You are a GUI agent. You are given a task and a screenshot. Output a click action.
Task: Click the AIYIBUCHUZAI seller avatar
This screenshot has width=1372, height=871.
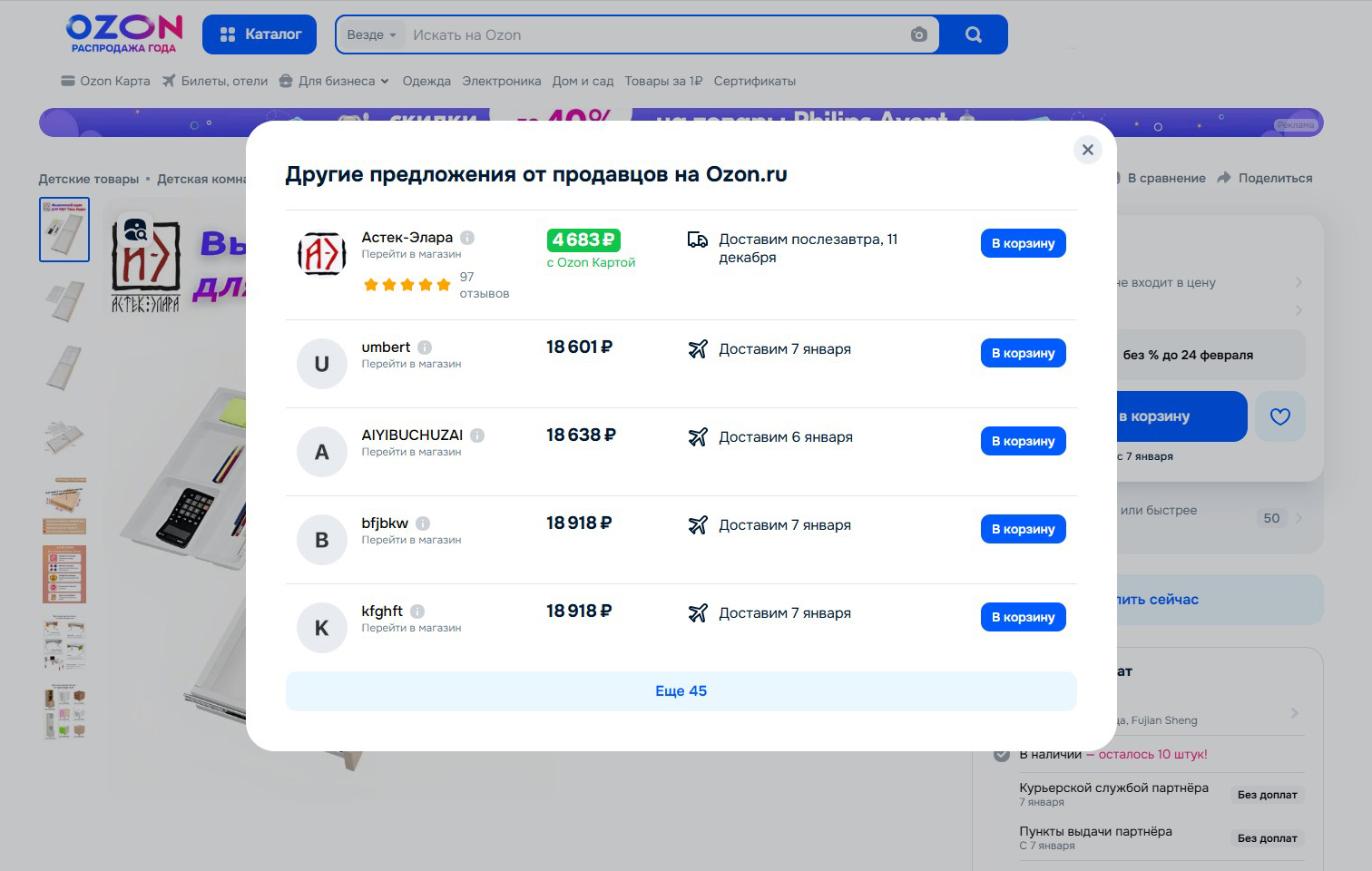pos(322,452)
